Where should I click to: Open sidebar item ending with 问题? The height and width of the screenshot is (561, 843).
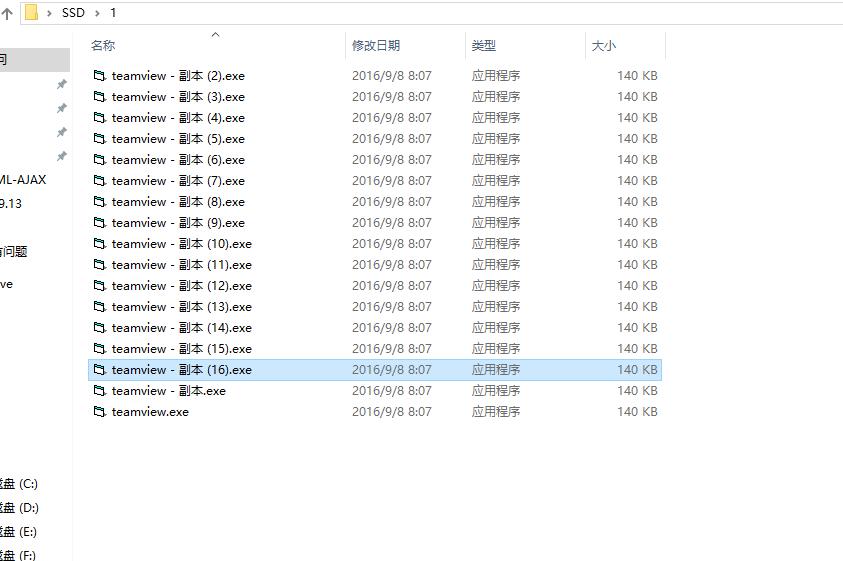coord(14,251)
